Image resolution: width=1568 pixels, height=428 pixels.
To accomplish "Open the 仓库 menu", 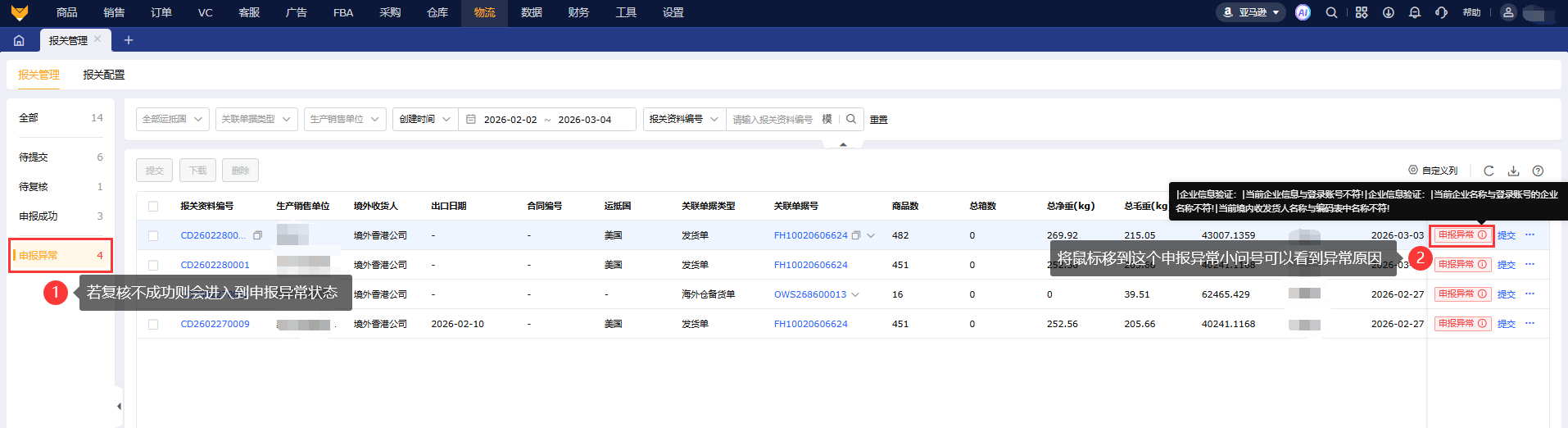I will (437, 12).
